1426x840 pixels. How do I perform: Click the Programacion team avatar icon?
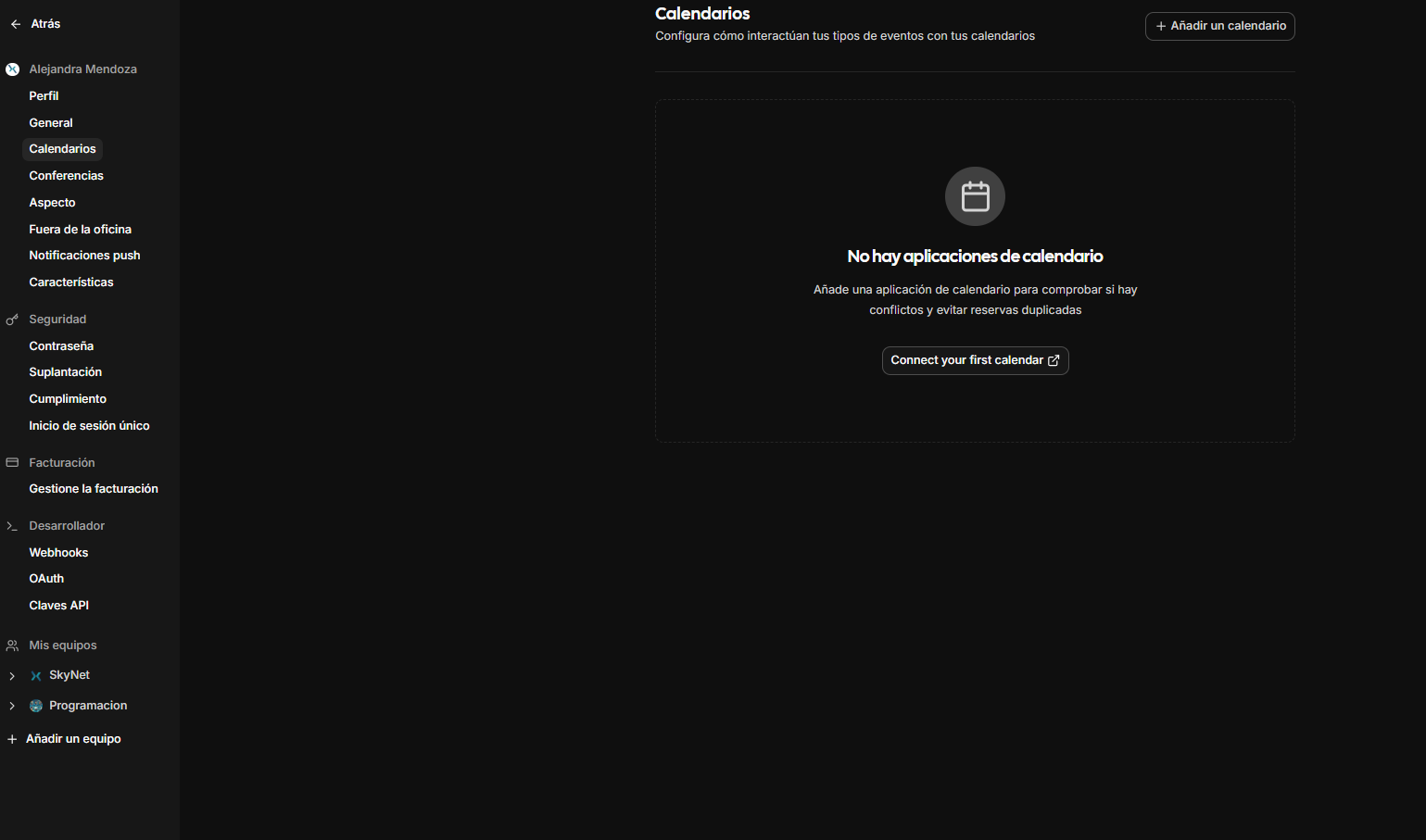tap(36, 706)
